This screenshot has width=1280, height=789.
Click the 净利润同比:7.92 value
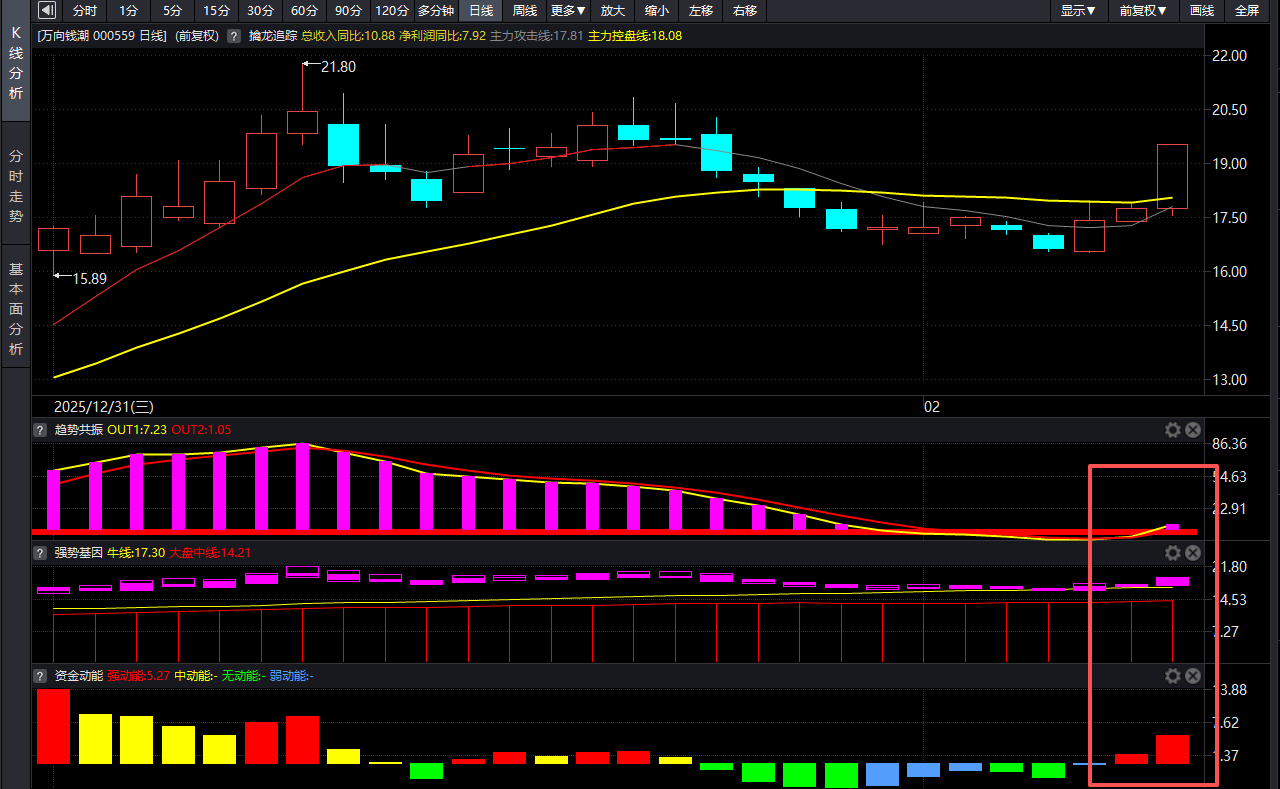coord(442,36)
